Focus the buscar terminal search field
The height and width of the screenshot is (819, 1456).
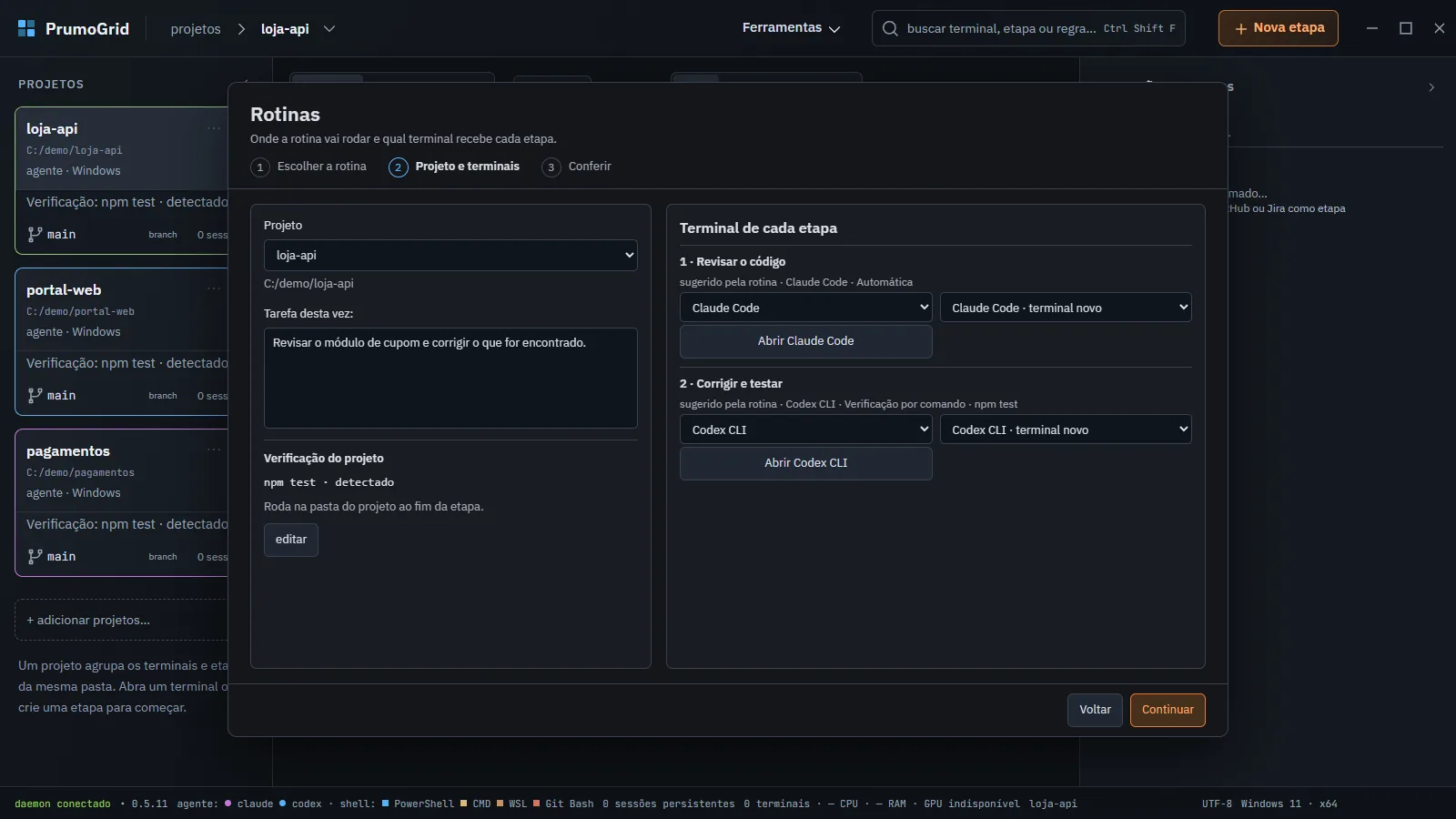click(x=1028, y=28)
